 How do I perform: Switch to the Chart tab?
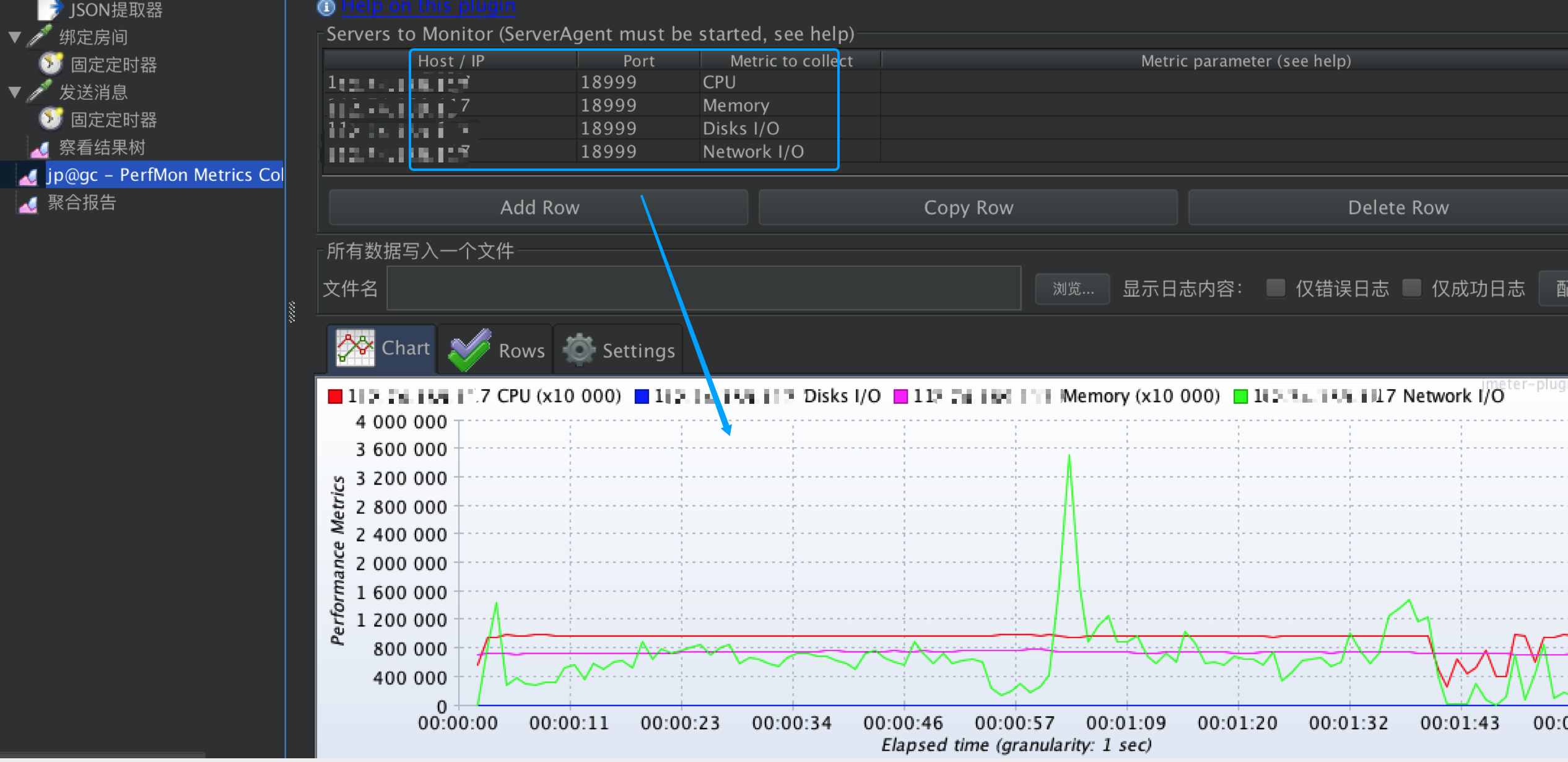pyautogui.click(x=382, y=348)
